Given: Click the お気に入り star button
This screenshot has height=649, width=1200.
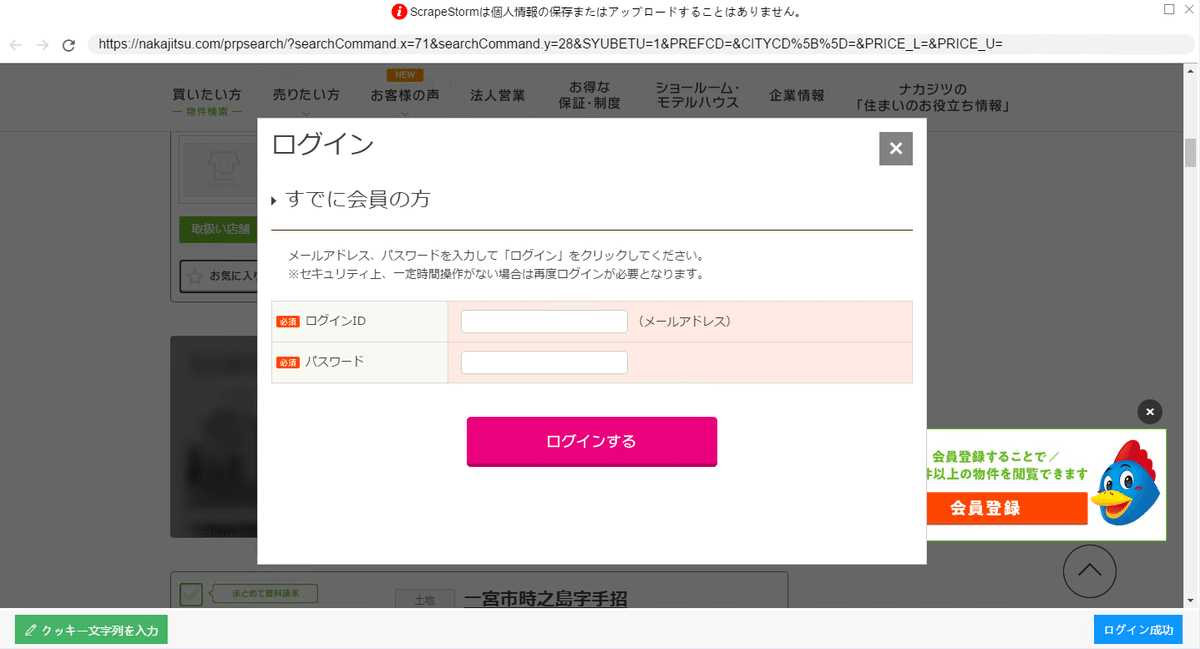Looking at the screenshot, I should point(219,275).
